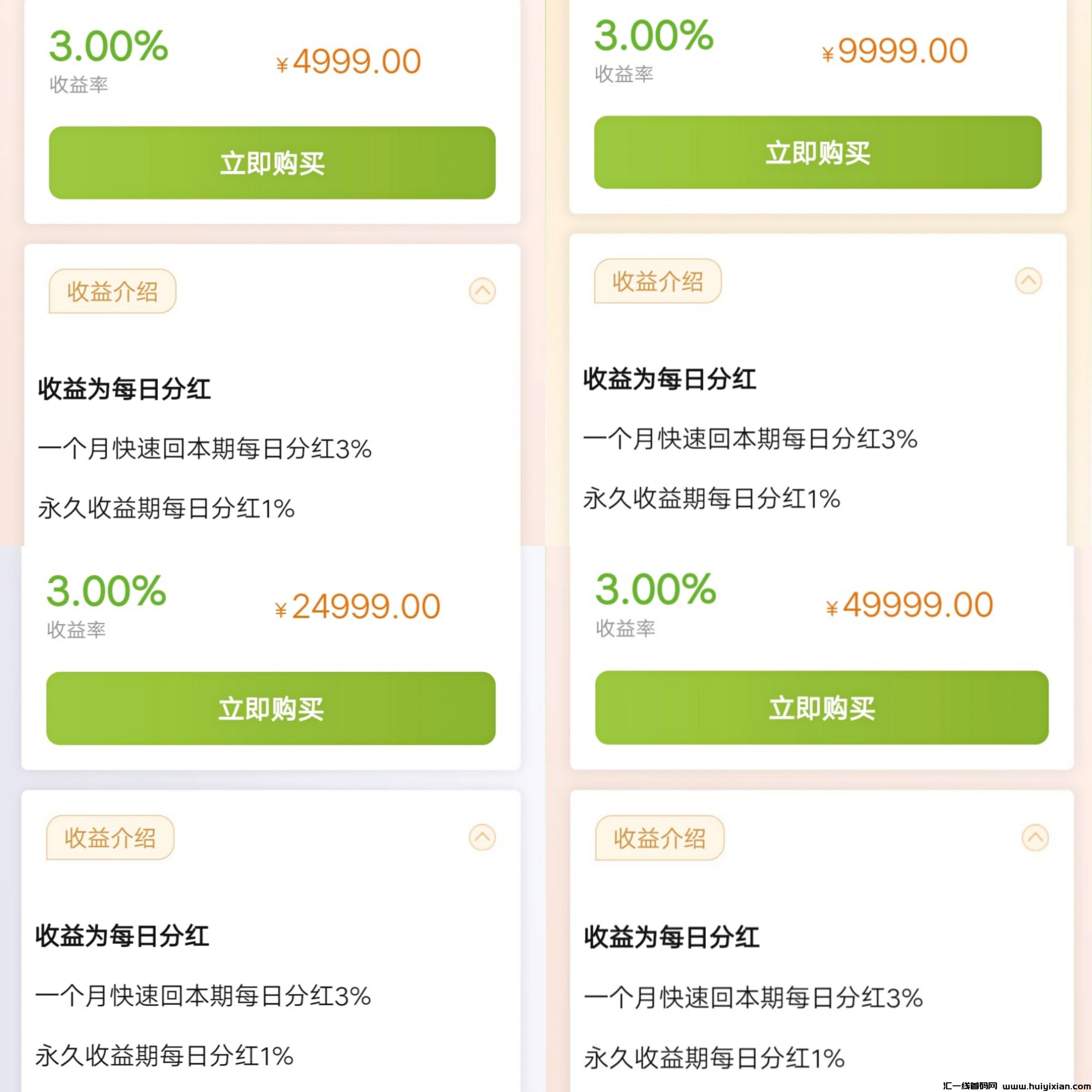Collapse the 收益介绍 section under the ¥9999.00 product
This screenshot has height=1092, width=1092.
(x=1028, y=281)
